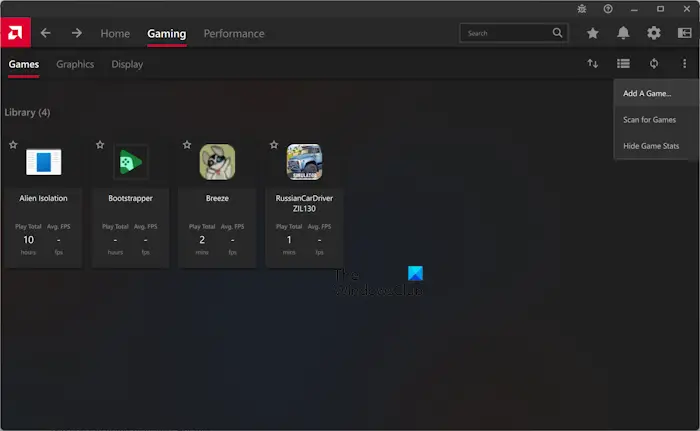Select the Games sub-tab
The height and width of the screenshot is (431, 700).
(x=24, y=64)
